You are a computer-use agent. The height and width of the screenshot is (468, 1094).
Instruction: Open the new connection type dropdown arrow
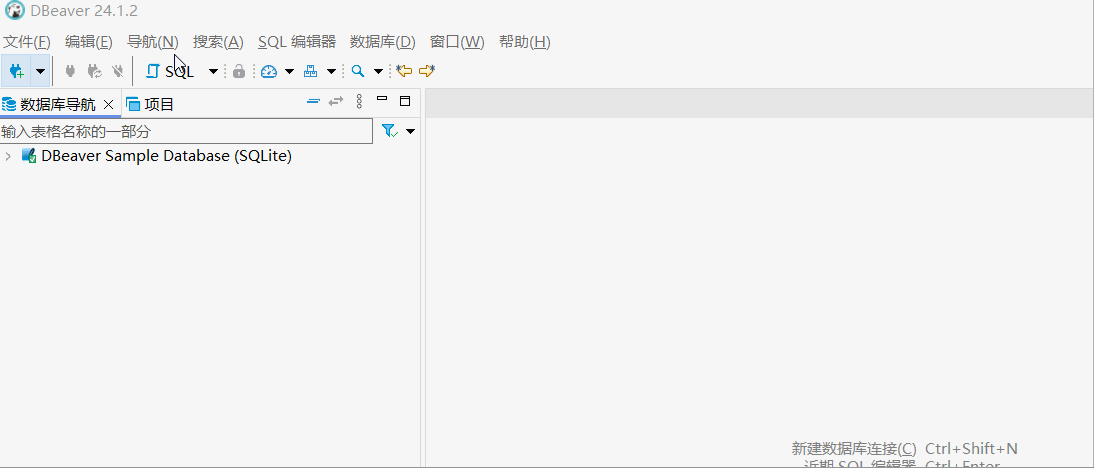coord(40,71)
